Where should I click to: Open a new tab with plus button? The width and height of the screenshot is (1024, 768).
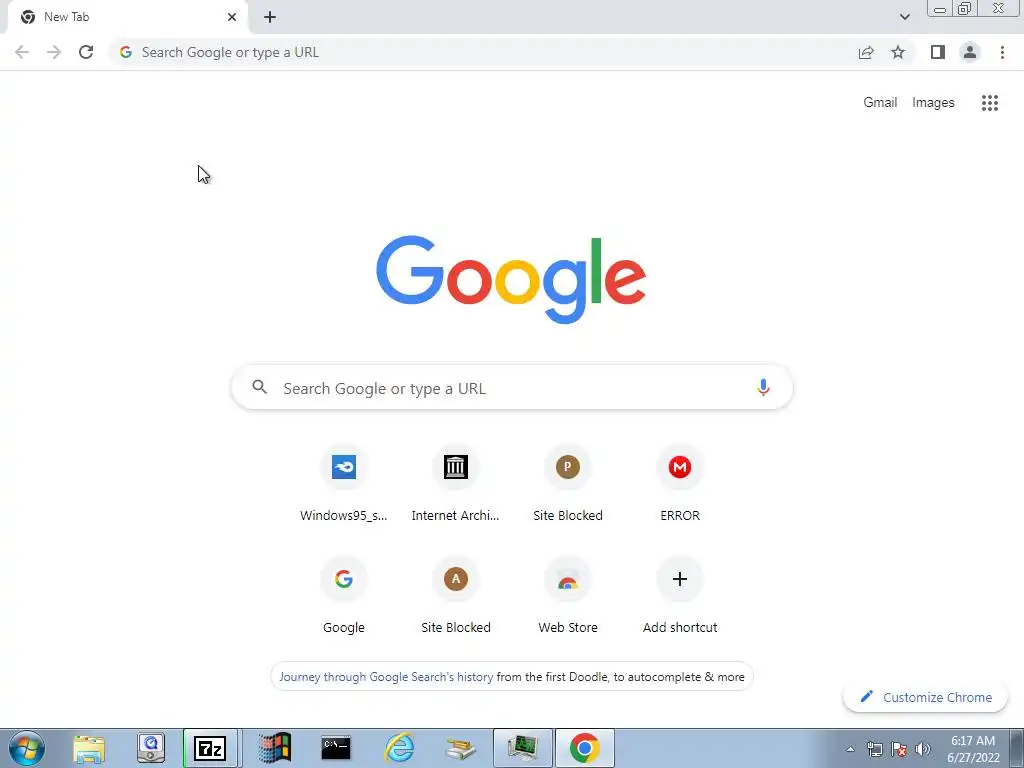point(270,17)
